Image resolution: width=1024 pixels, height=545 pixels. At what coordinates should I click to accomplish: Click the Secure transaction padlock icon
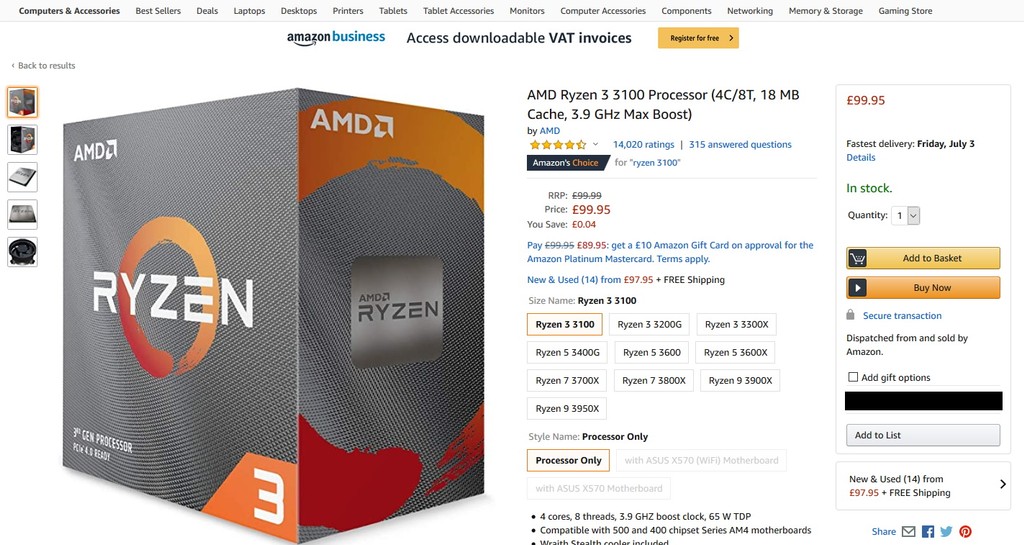pos(852,316)
